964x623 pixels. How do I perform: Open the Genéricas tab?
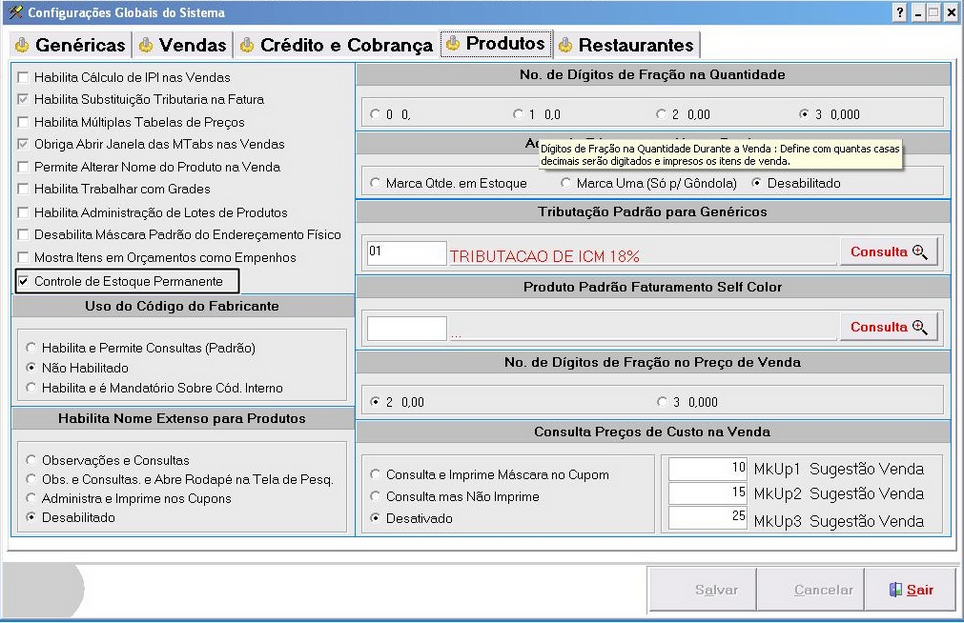(70, 45)
